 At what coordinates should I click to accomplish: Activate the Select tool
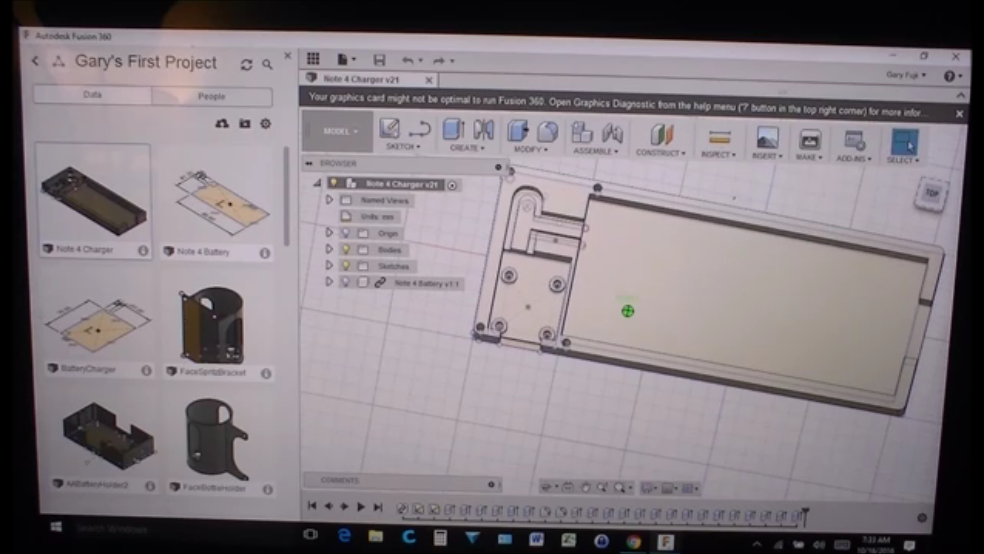(x=904, y=142)
